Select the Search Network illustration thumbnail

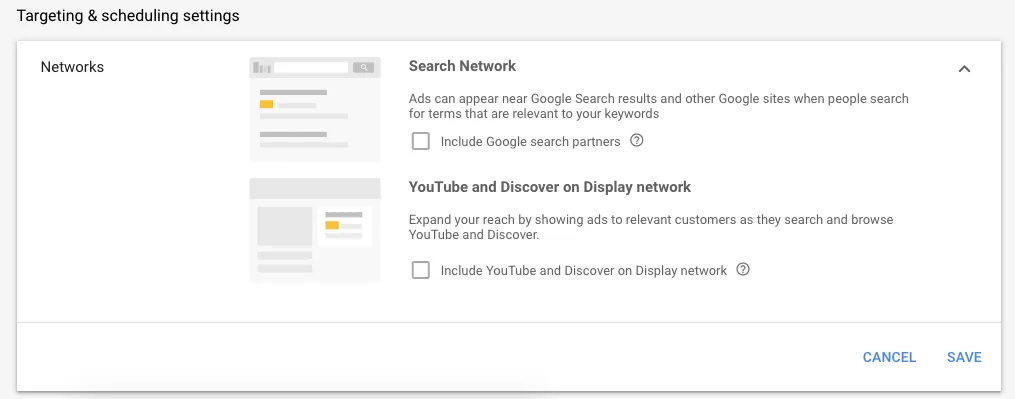pyautogui.click(x=315, y=109)
